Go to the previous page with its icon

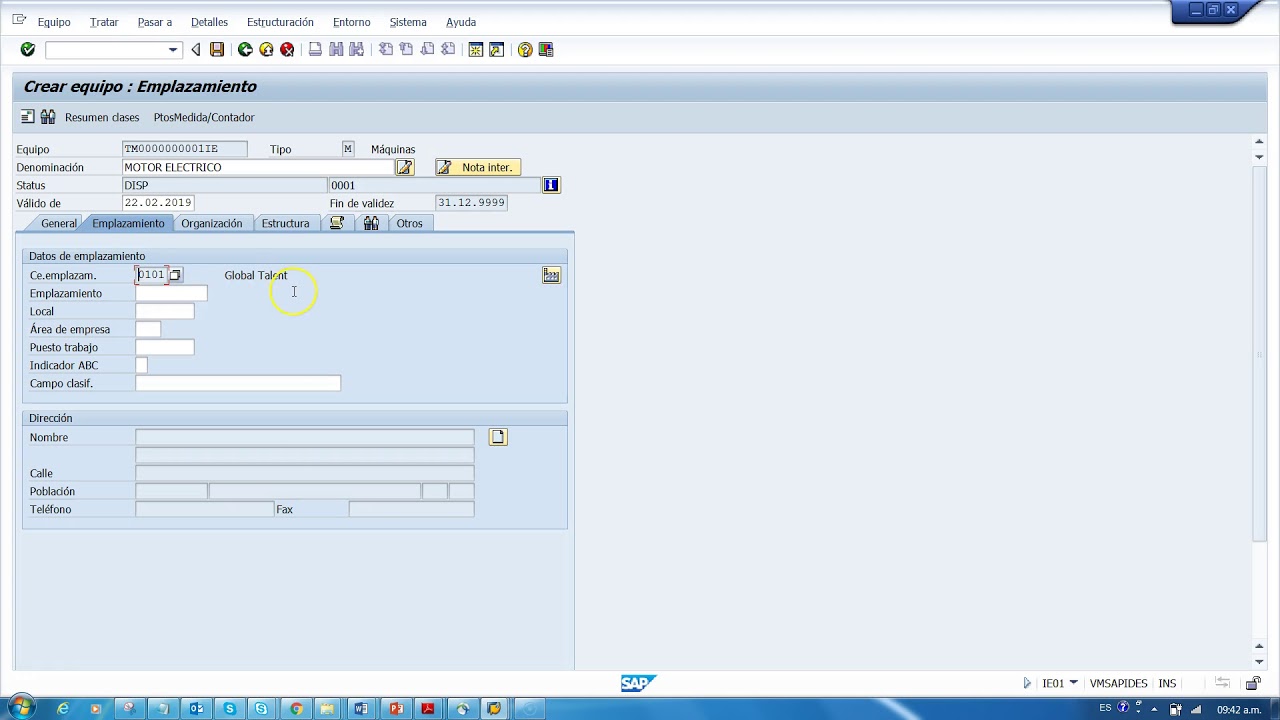406,50
